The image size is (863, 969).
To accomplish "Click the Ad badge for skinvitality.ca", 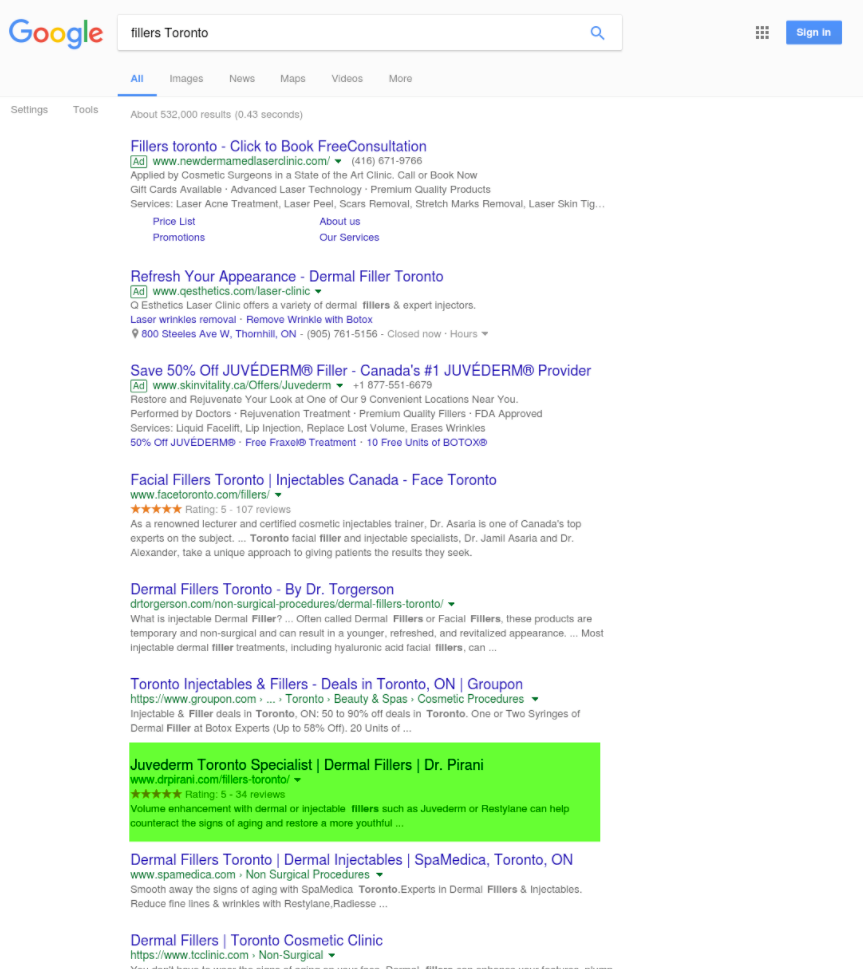I will (138, 386).
